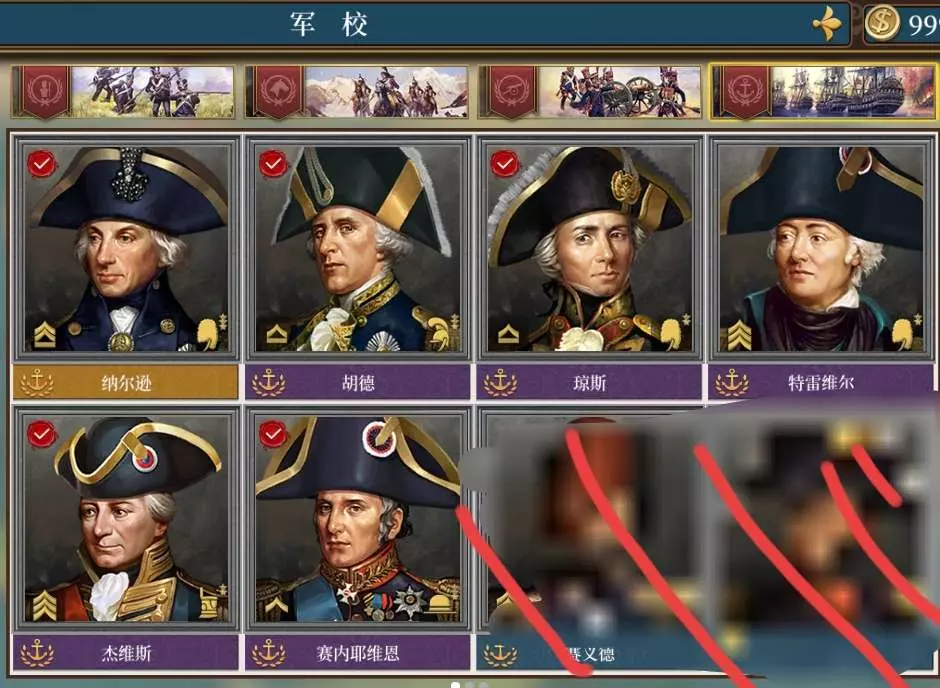Click the anchor icon beside 特雷维尔
Screen dimensions: 940x688
click(x=732, y=382)
